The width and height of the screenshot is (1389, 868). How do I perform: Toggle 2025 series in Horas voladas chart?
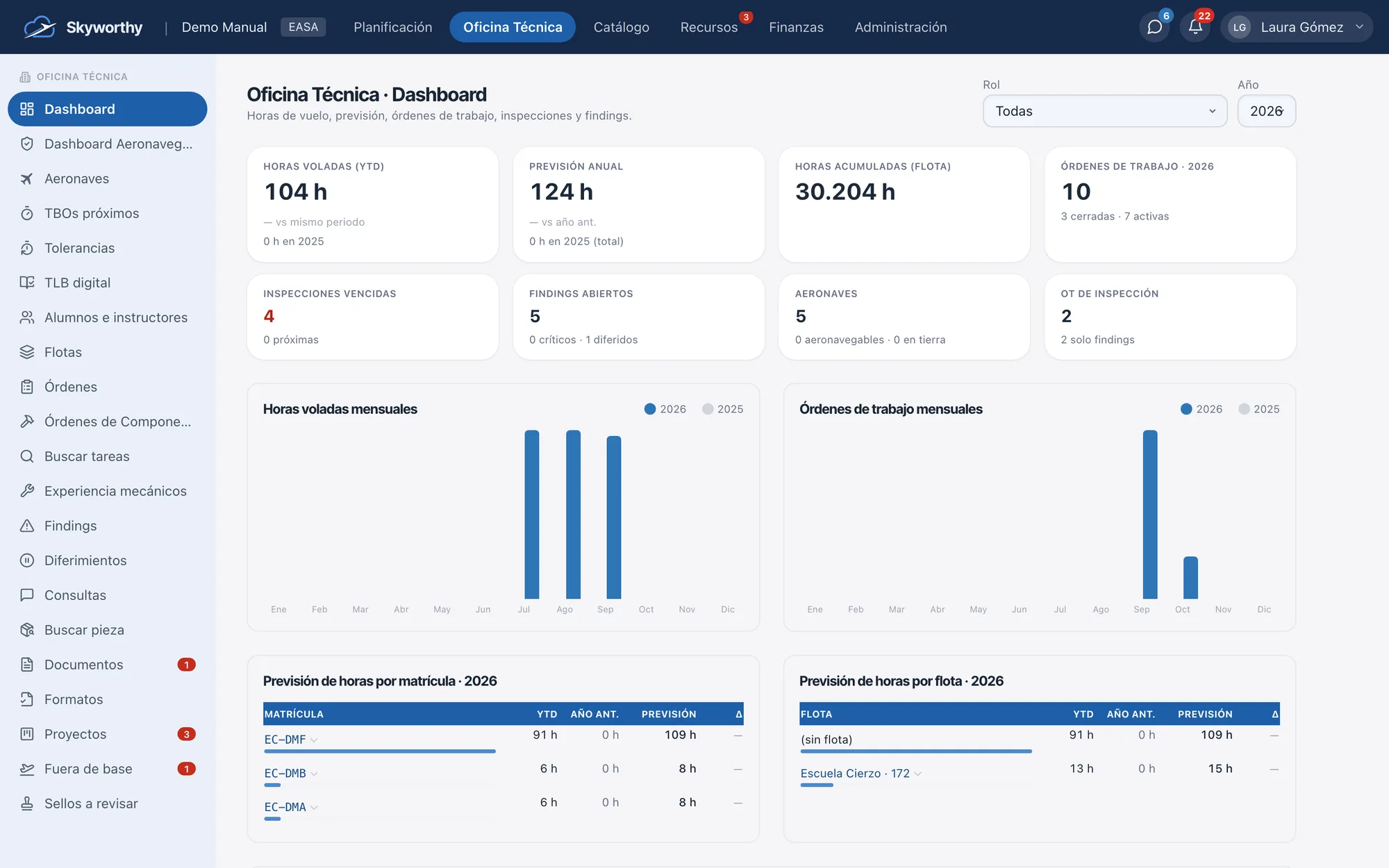point(722,409)
